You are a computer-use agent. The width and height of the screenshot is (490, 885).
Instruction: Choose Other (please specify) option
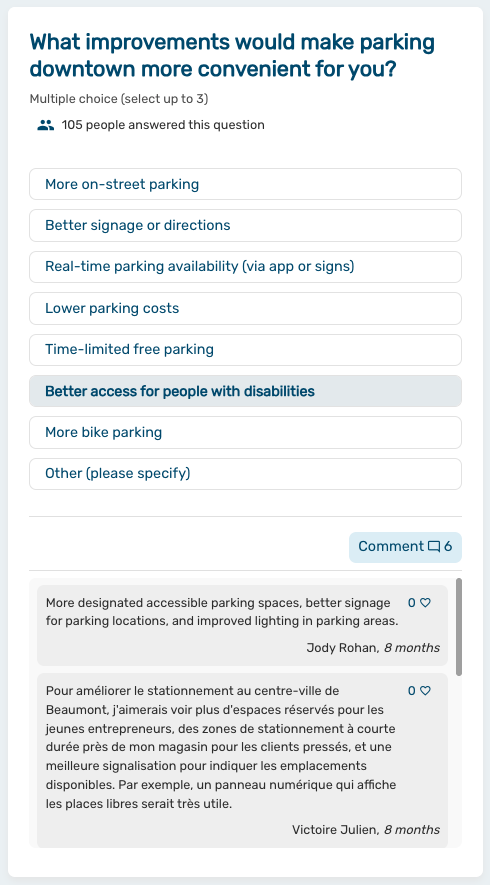pos(246,474)
